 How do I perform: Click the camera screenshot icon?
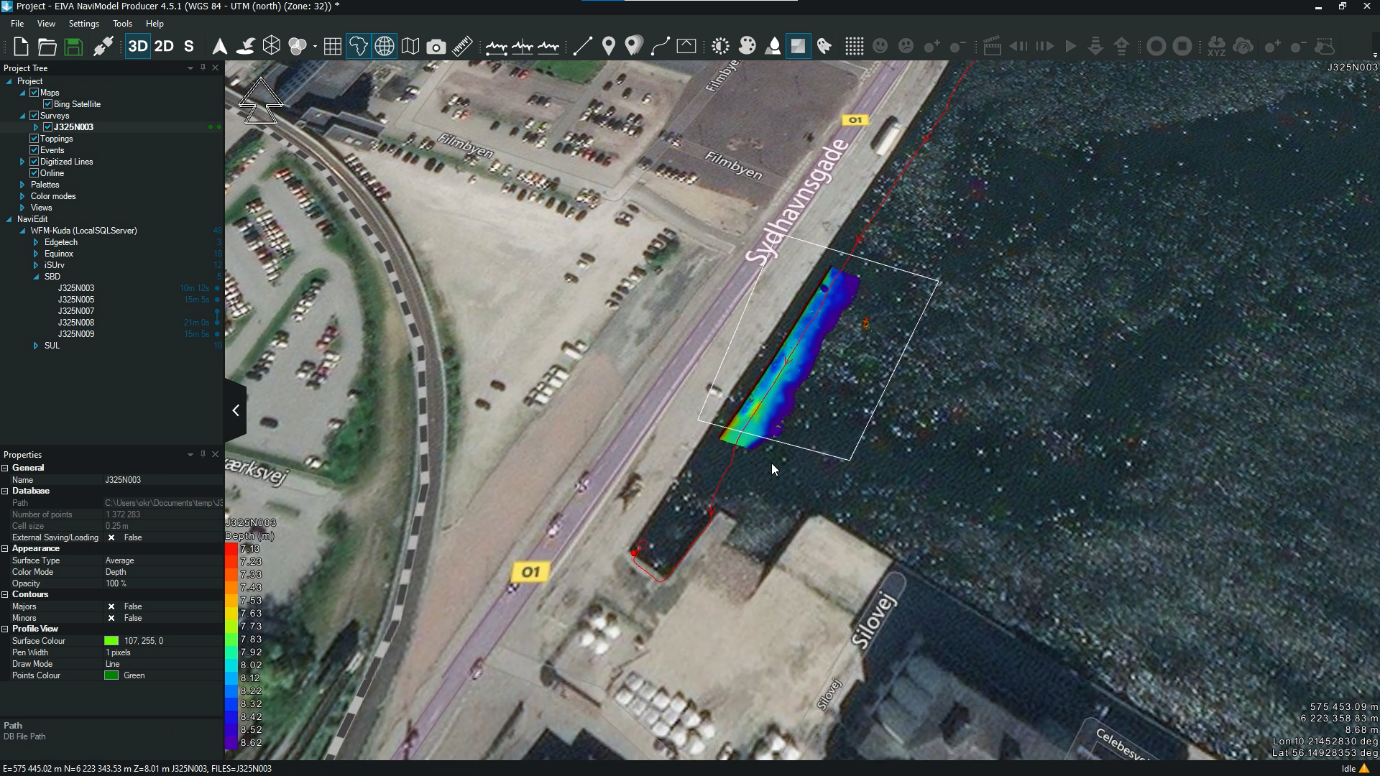pos(436,46)
